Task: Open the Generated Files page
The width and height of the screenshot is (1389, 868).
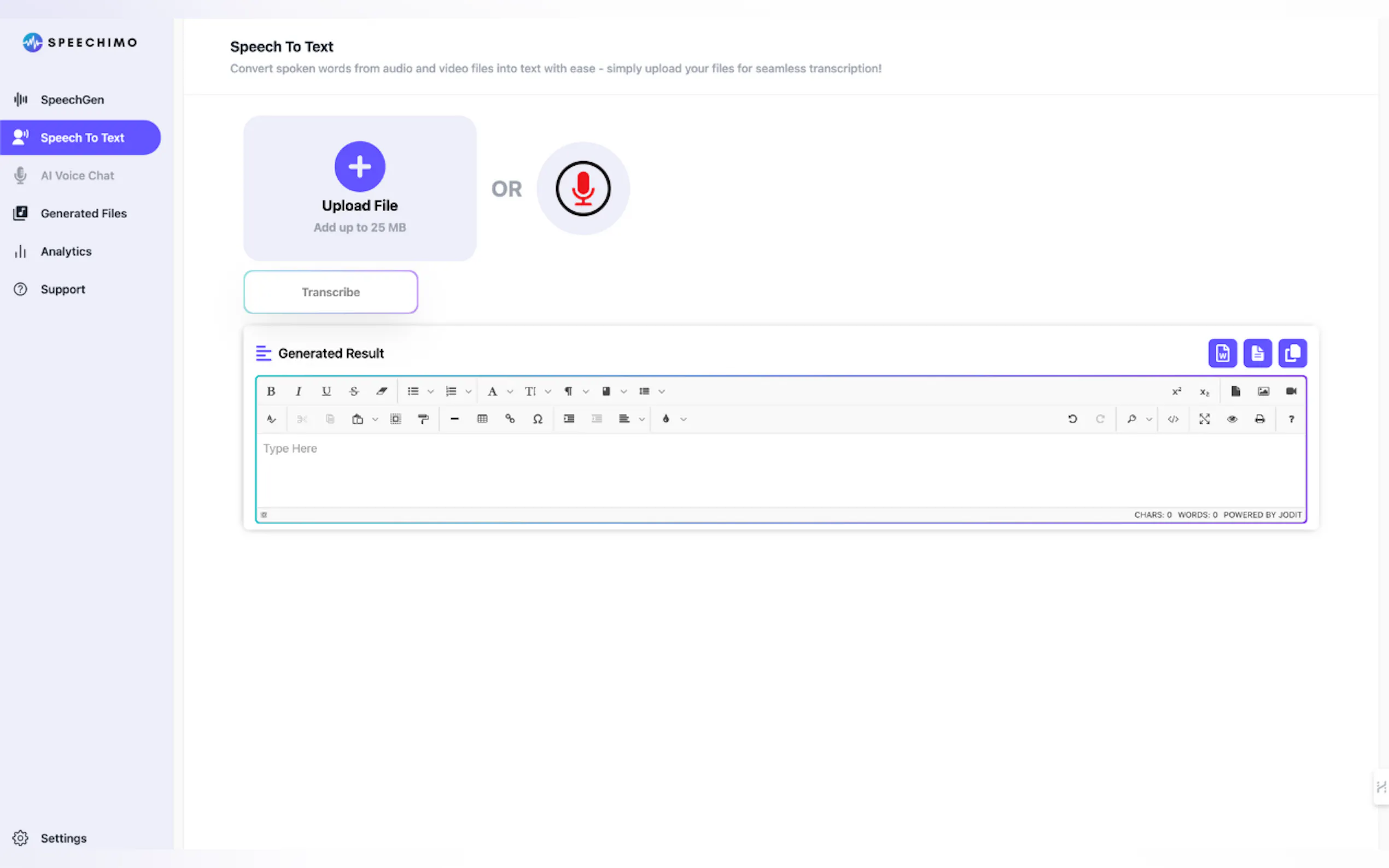Action: coord(83,214)
